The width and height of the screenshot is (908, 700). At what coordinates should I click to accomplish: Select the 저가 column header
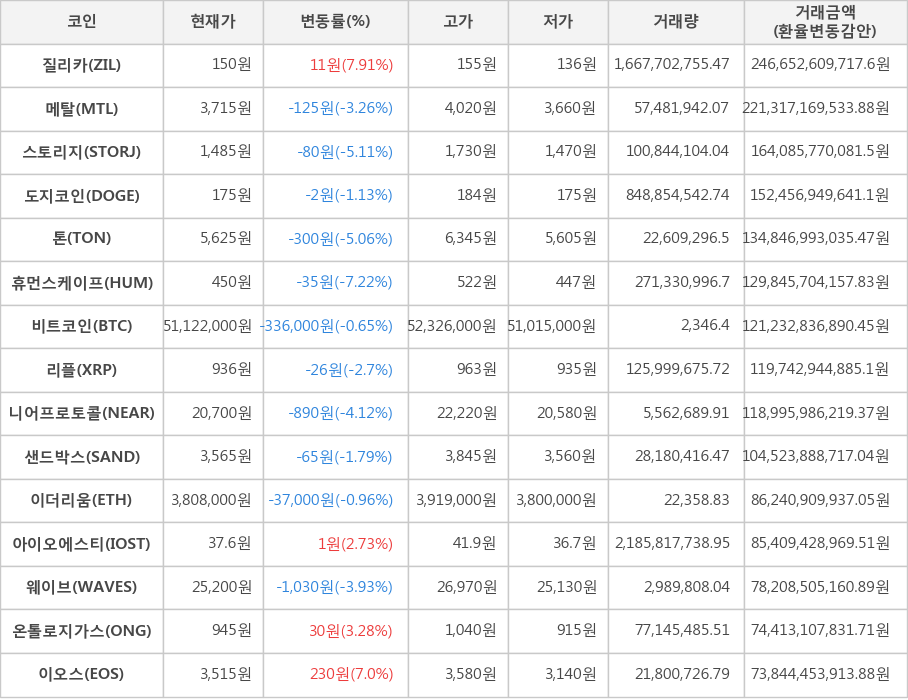pyautogui.click(x=558, y=22)
